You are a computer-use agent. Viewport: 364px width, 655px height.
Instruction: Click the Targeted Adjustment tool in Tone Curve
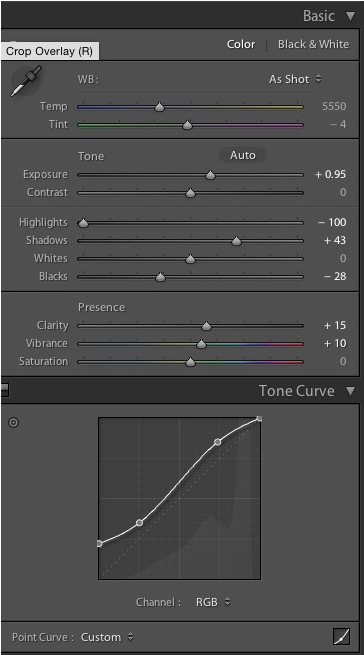click(14, 423)
